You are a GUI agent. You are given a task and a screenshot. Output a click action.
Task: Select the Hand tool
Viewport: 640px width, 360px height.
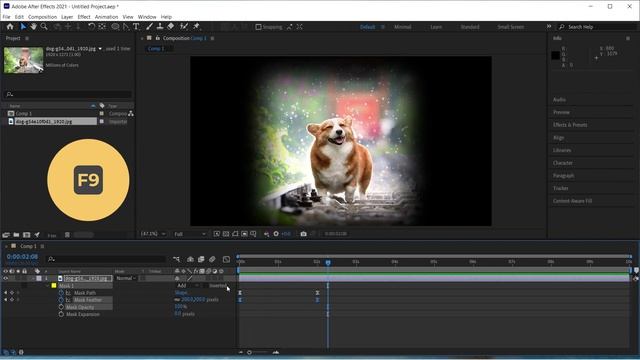pyautogui.click(x=33, y=27)
